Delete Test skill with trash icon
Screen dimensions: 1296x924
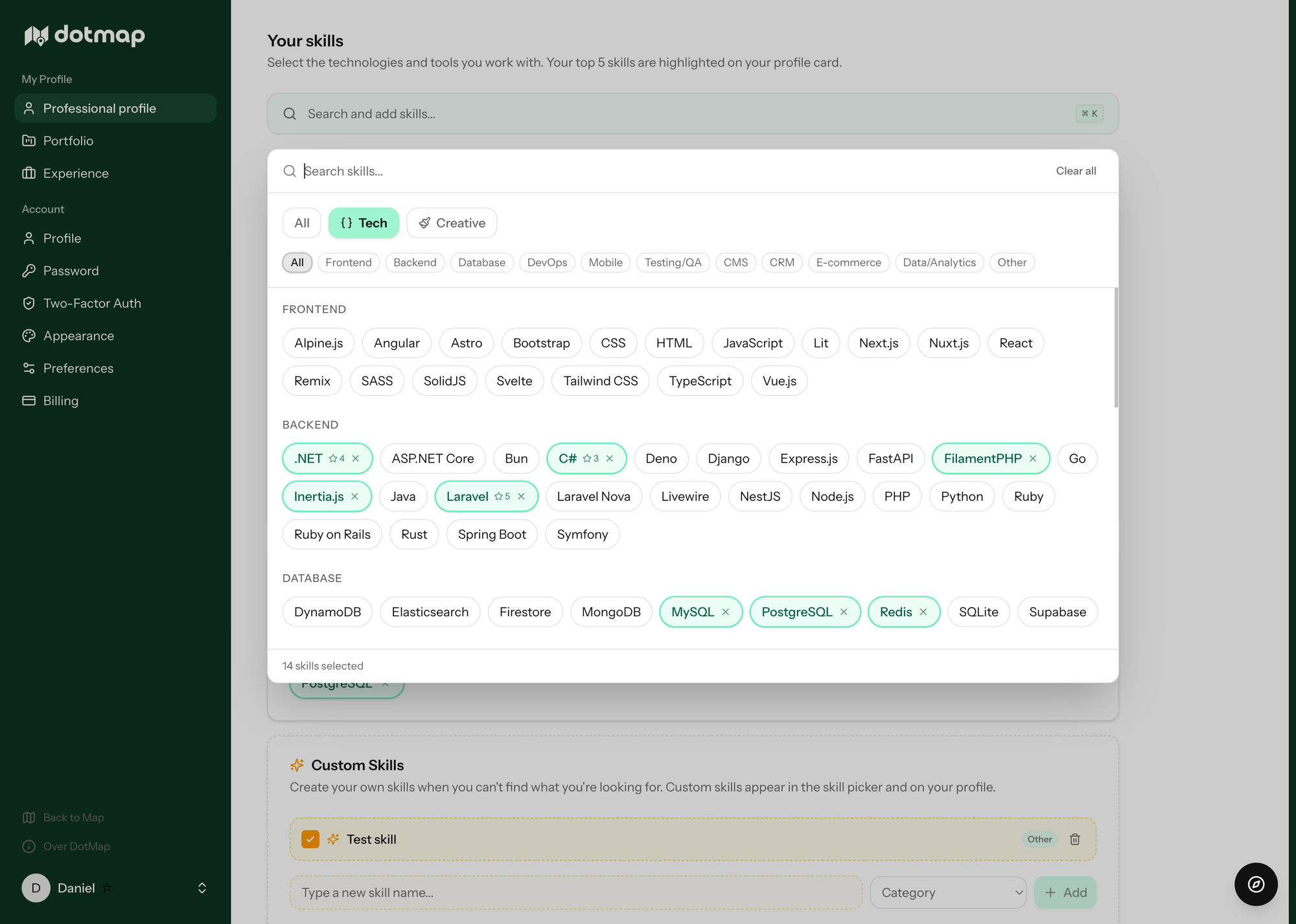tap(1074, 839)
